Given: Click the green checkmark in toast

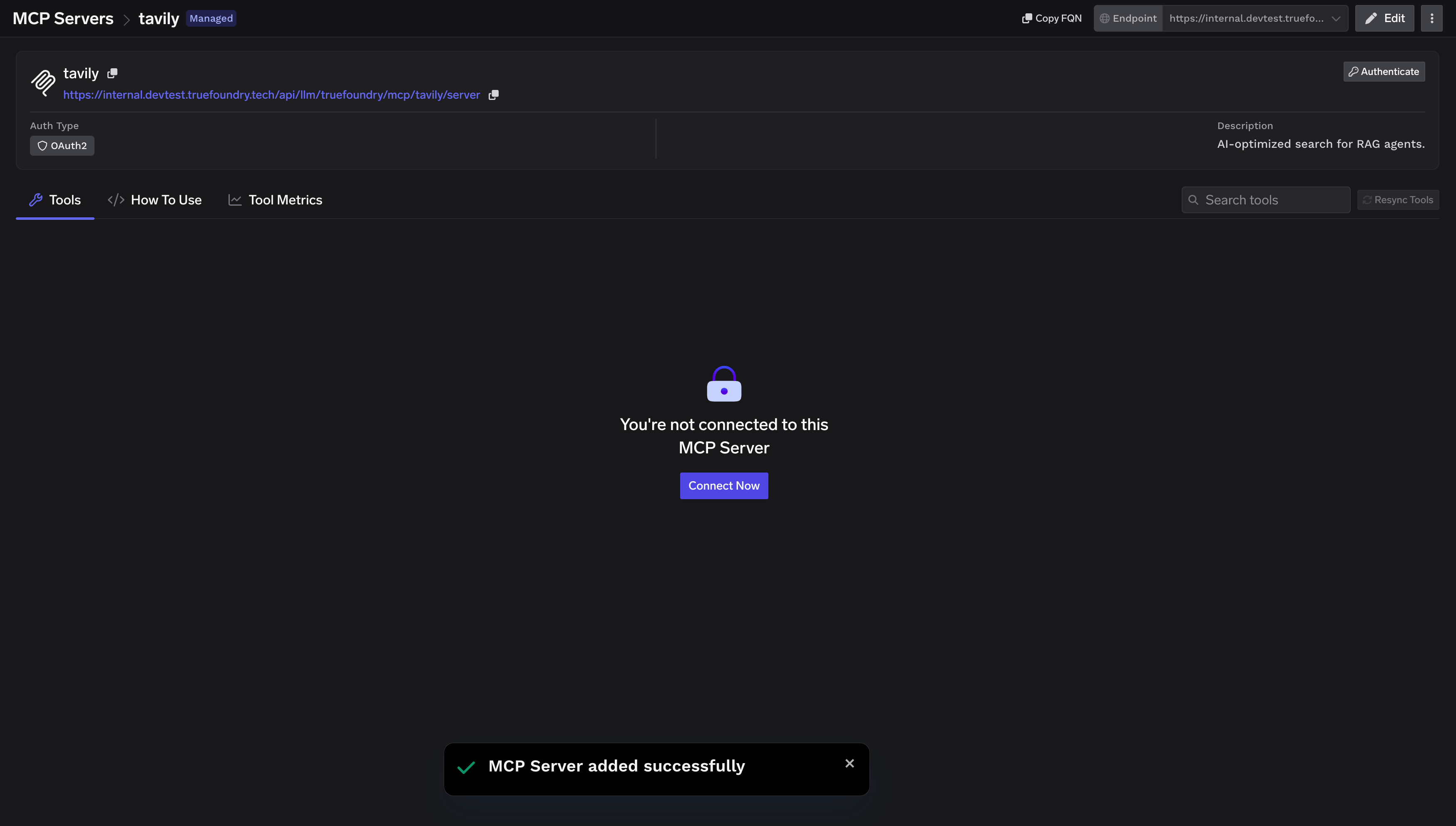Looking at the screenshot, I should 466,768.
